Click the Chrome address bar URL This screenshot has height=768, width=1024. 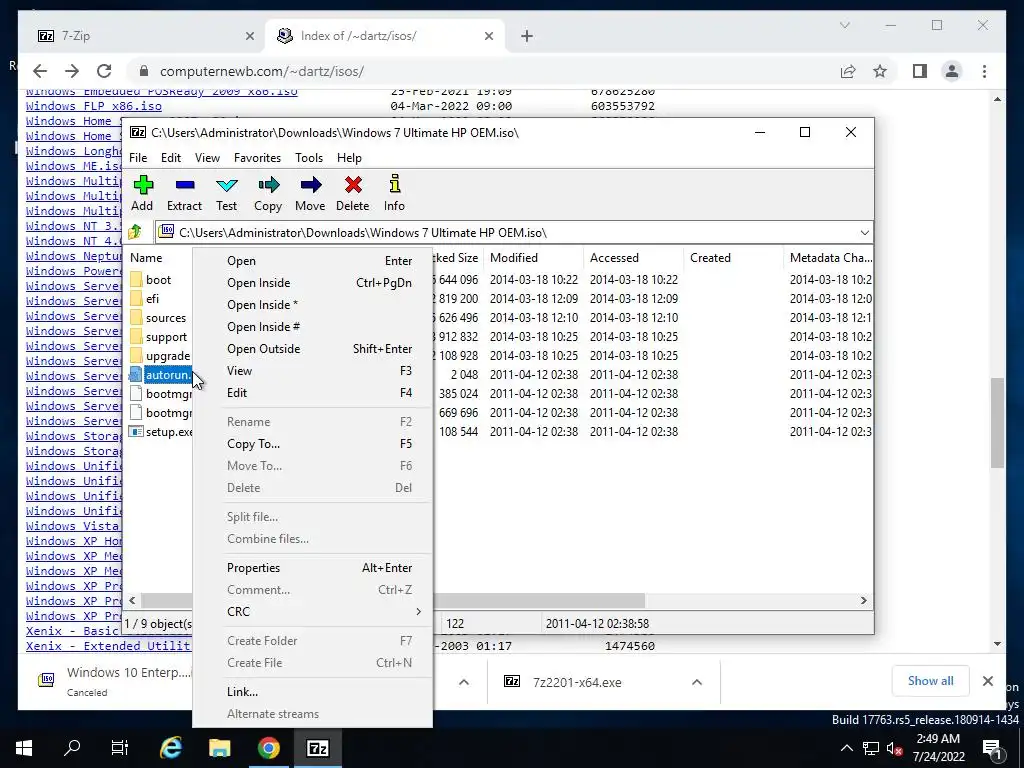(262, 71)
